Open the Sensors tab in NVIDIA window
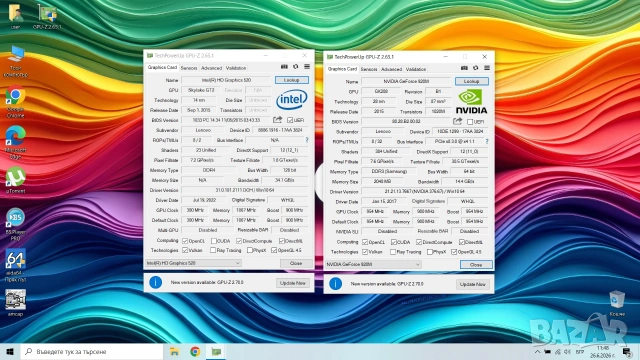This screenshot has height=360, width=640. tap(369, 69)
